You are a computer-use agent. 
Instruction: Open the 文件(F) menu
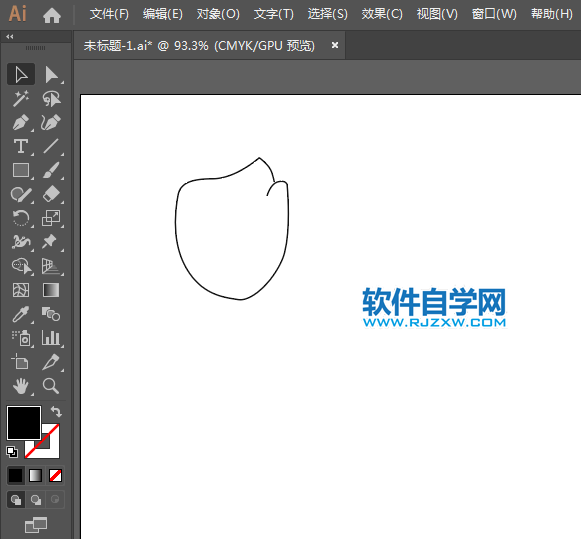tap(109, 14)
